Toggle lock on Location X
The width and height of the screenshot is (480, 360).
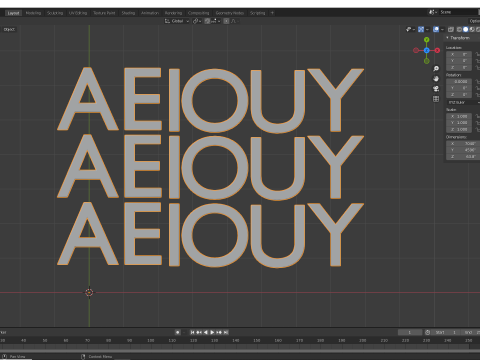(477, 54)
